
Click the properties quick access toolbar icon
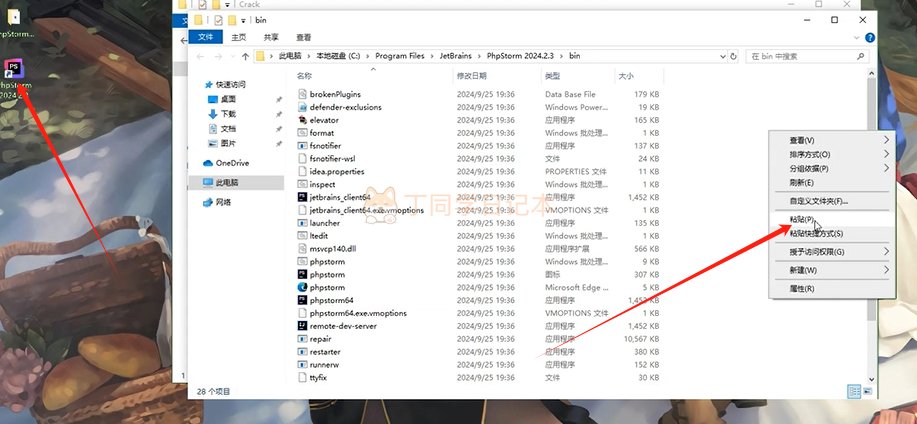click(x=218, y=20)
